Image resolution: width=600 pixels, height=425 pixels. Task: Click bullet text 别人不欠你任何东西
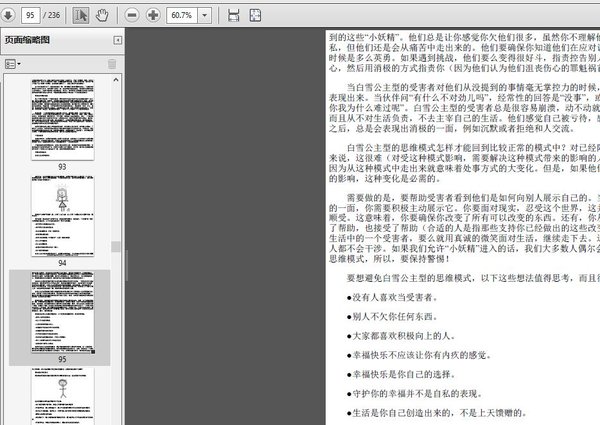click(x=392, y=316)
